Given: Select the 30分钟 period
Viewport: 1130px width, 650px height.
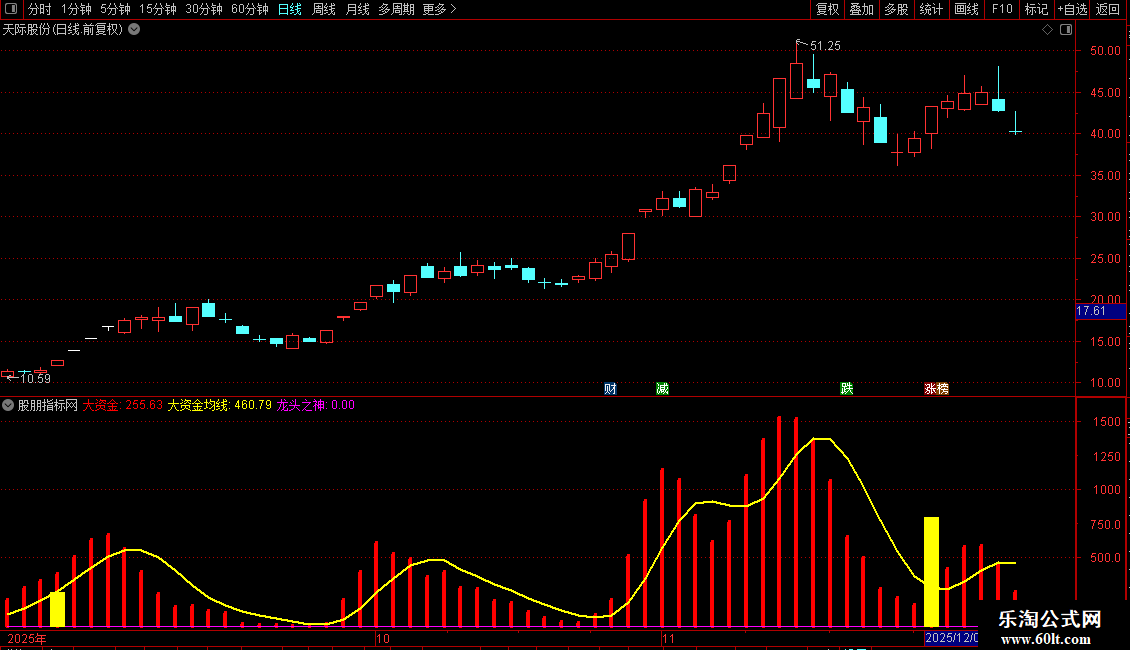Looking at the screenshot, I should 204,9.
